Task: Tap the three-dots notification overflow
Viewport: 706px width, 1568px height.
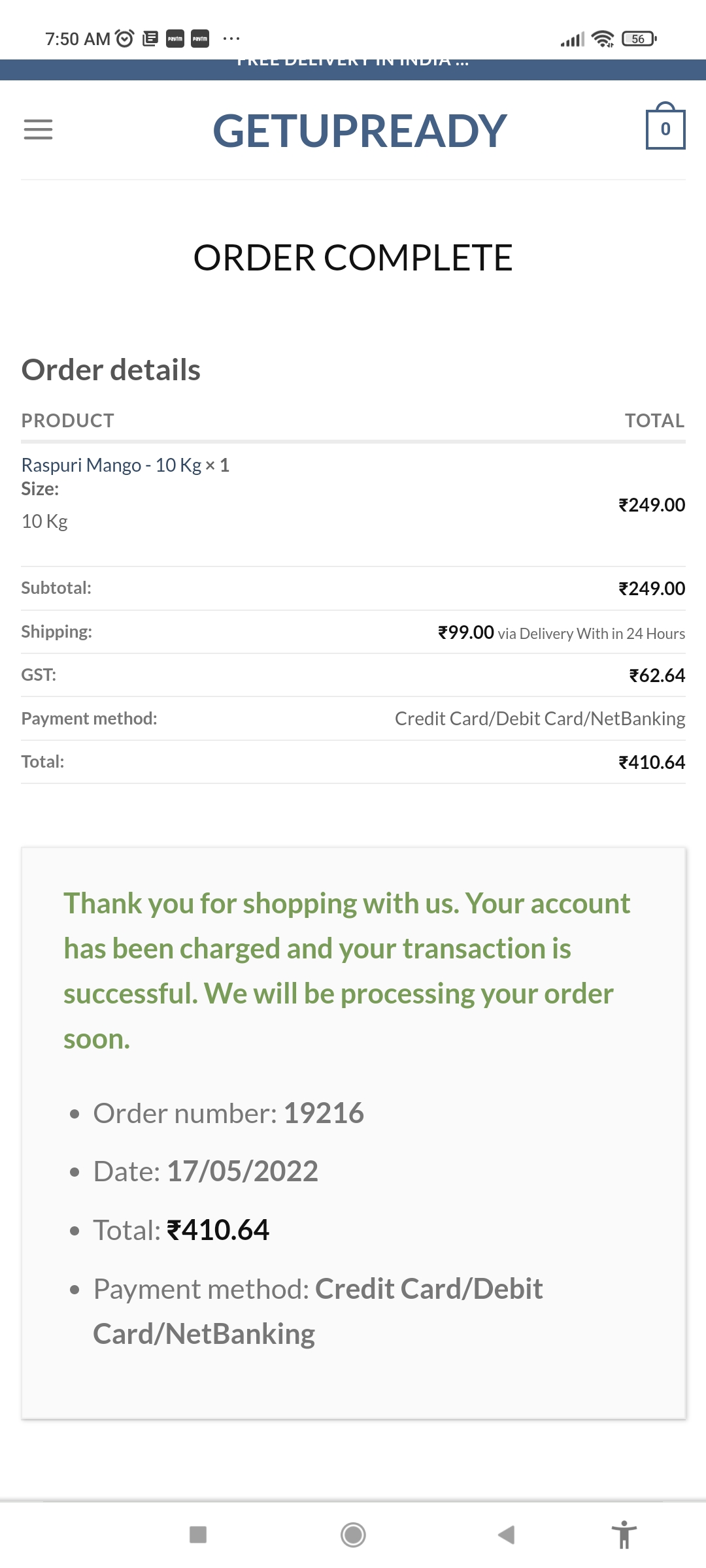Action: point(231,39)
